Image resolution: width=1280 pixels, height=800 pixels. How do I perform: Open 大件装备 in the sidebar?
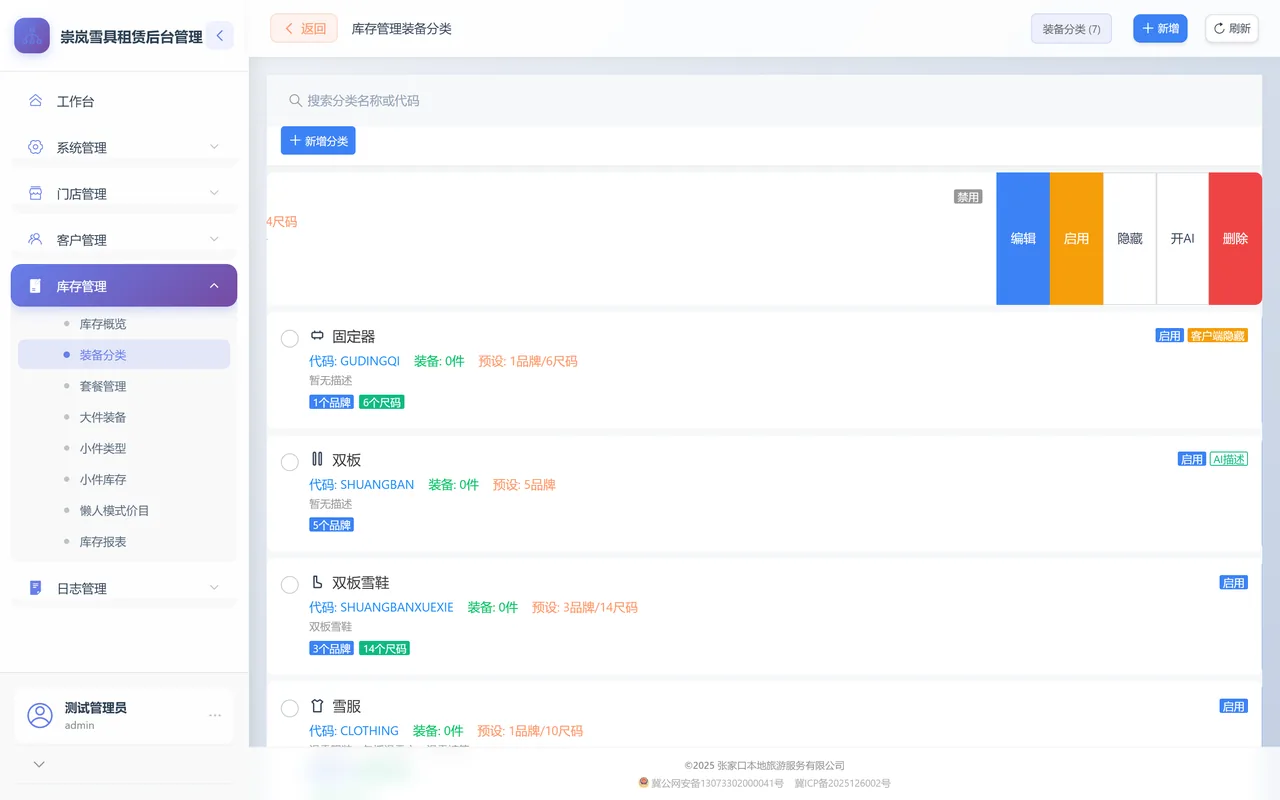[x=124, y=417]
